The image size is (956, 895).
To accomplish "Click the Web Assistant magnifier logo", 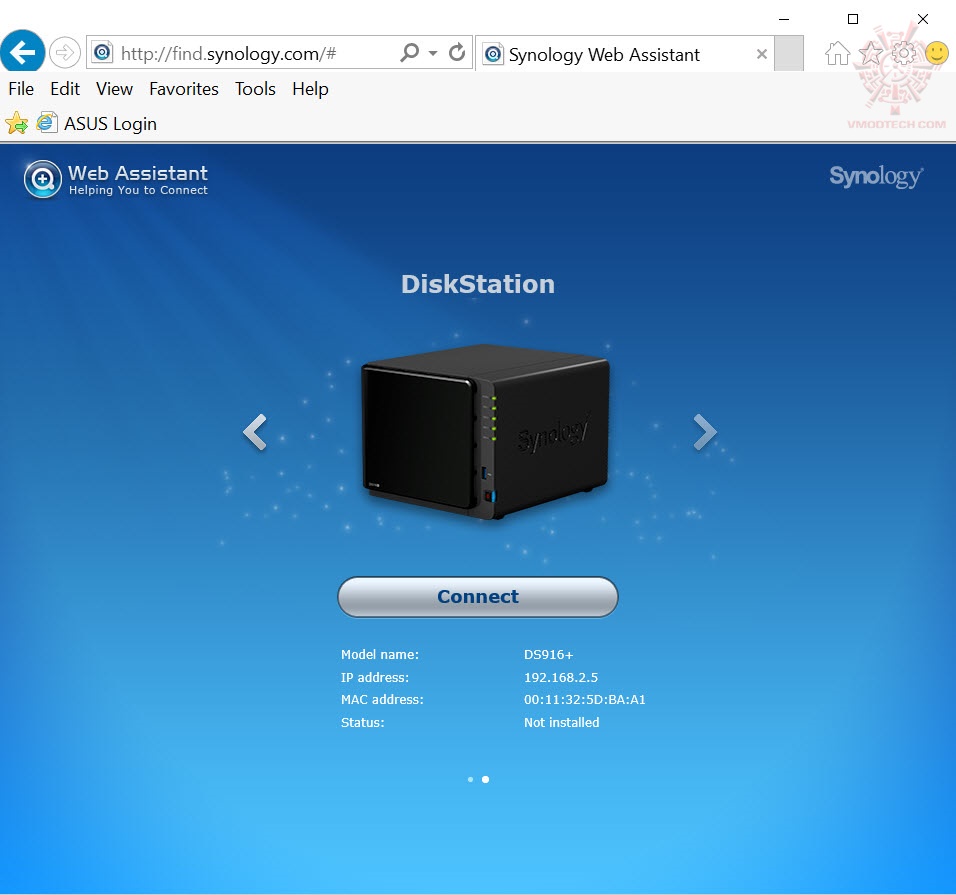I will tap(43, 179).
